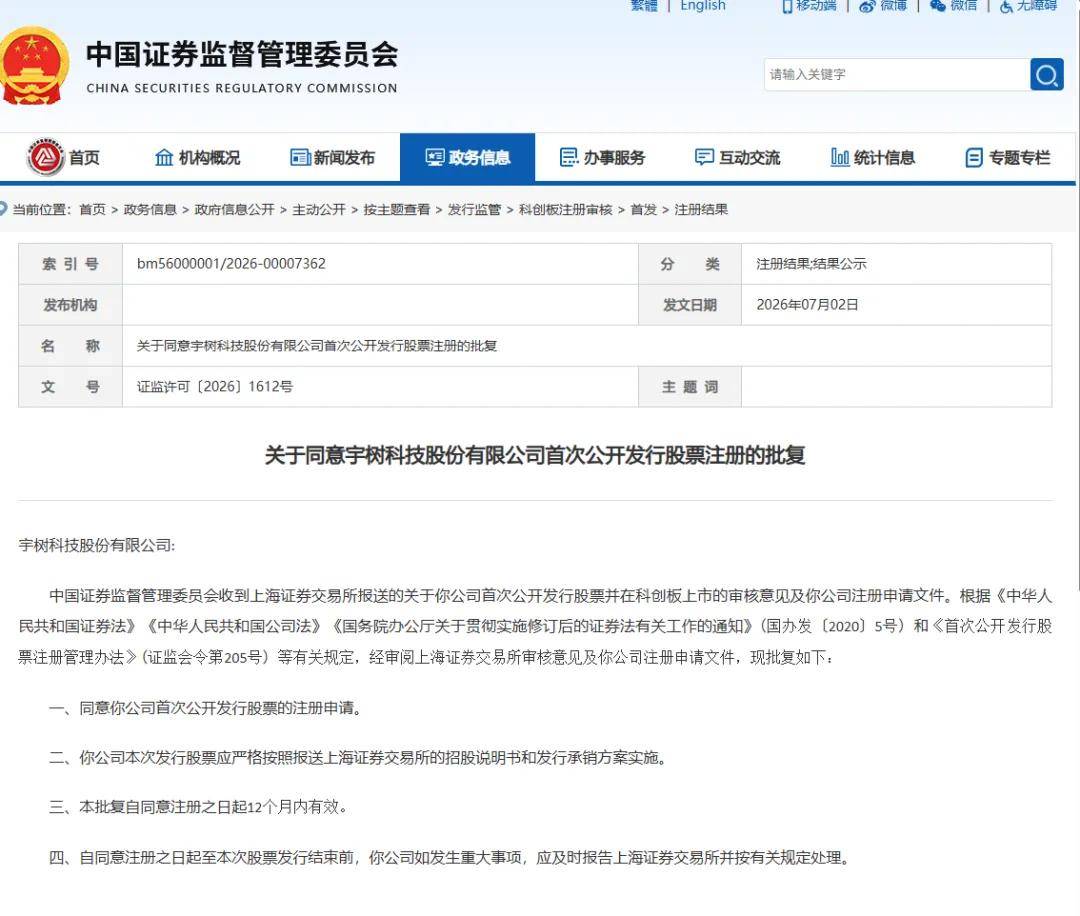
Task: Click the document icon beside 办事服务
Action: tap(569, 158)
